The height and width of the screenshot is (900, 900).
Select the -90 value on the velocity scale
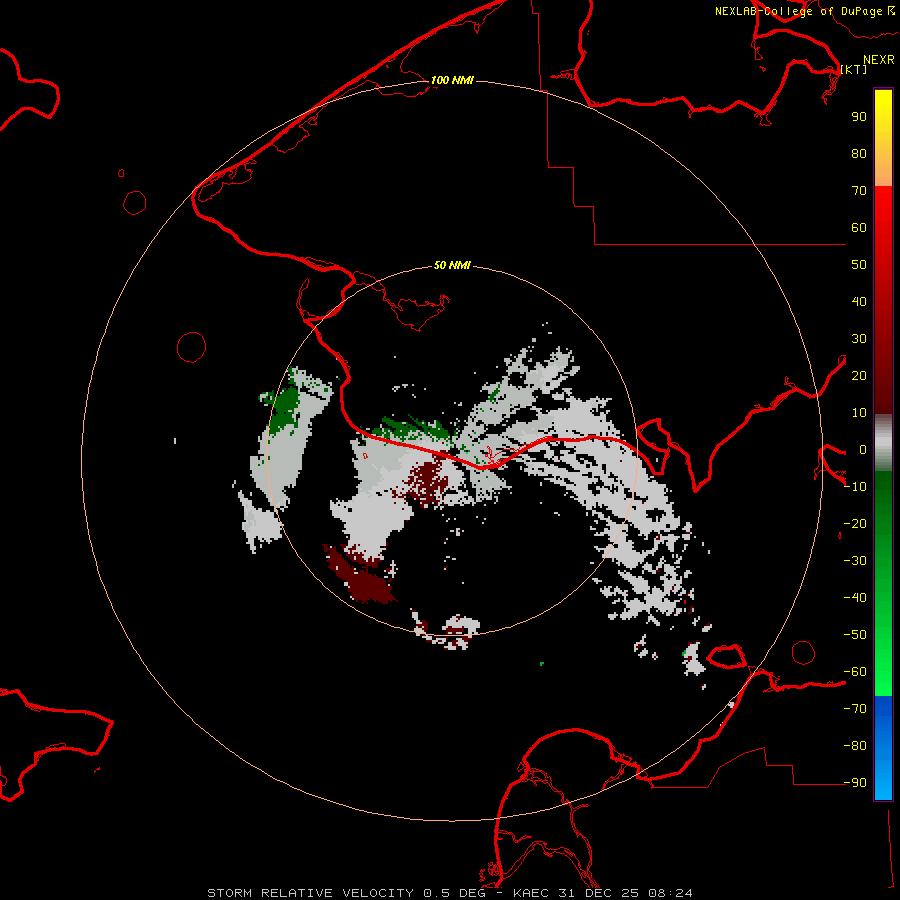(855, 783)
